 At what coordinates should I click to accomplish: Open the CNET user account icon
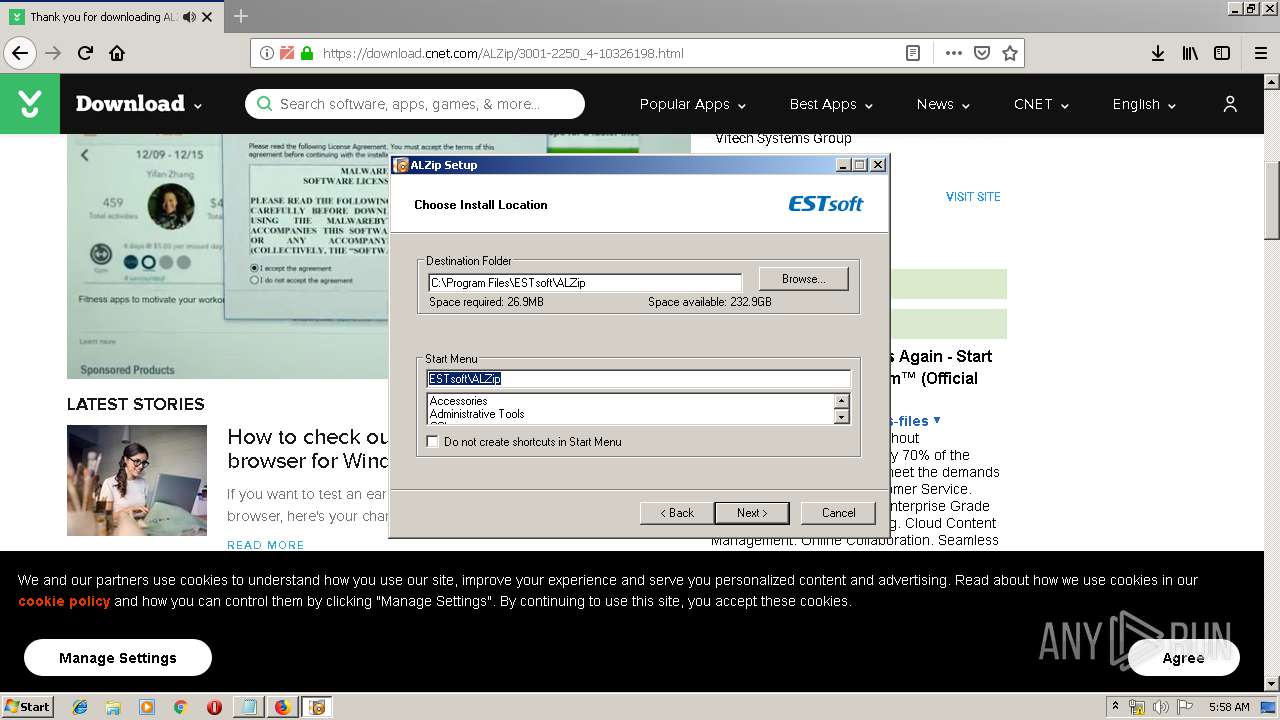tap(1230, 104)
